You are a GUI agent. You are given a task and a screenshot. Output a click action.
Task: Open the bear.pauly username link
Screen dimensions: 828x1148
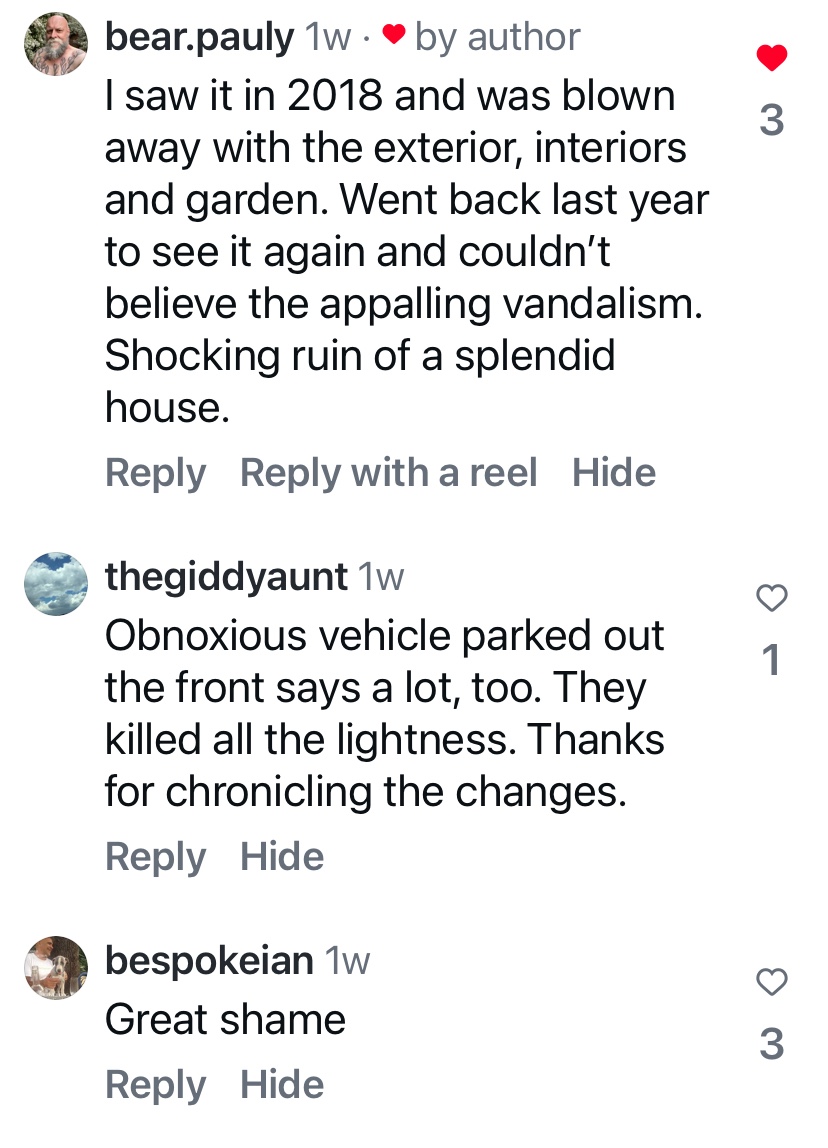[x=199, y=38]
